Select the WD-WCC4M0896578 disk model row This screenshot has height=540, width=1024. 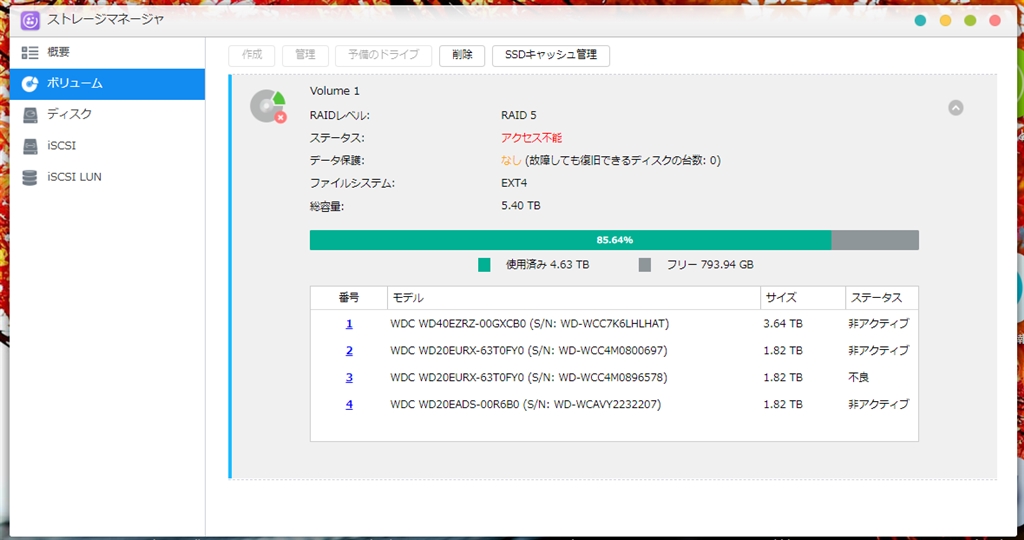(x=529, y=377)
